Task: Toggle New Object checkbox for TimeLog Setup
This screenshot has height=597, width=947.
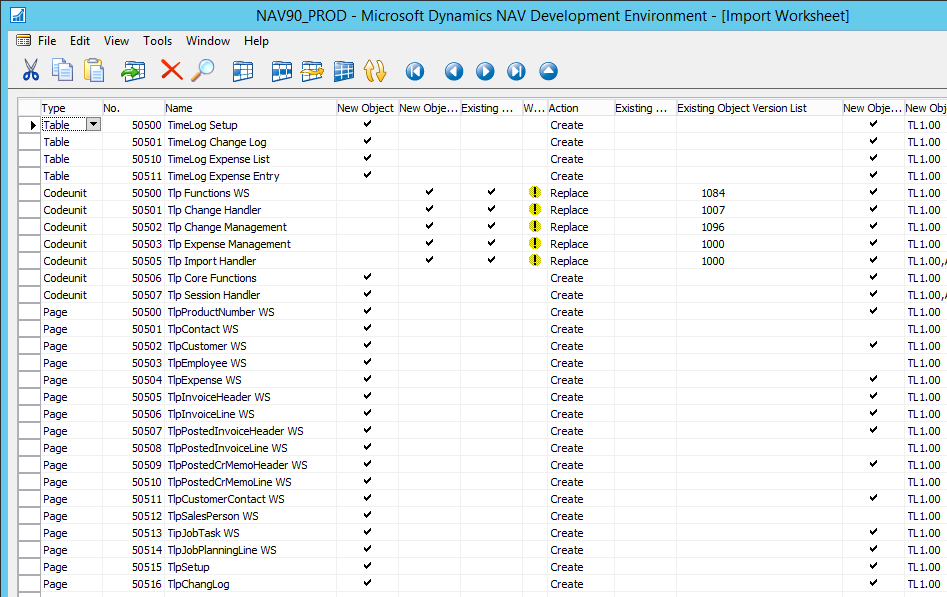Action: click(x=367, y=125)
